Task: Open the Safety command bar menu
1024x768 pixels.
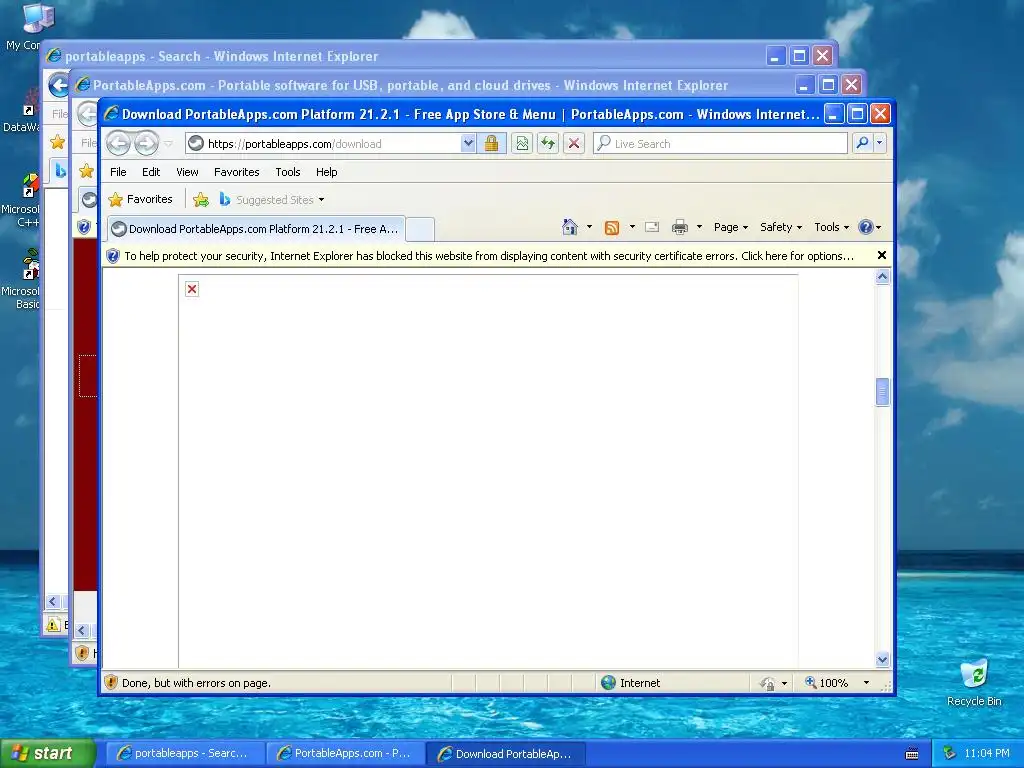Action: click(x=780, y=227)
